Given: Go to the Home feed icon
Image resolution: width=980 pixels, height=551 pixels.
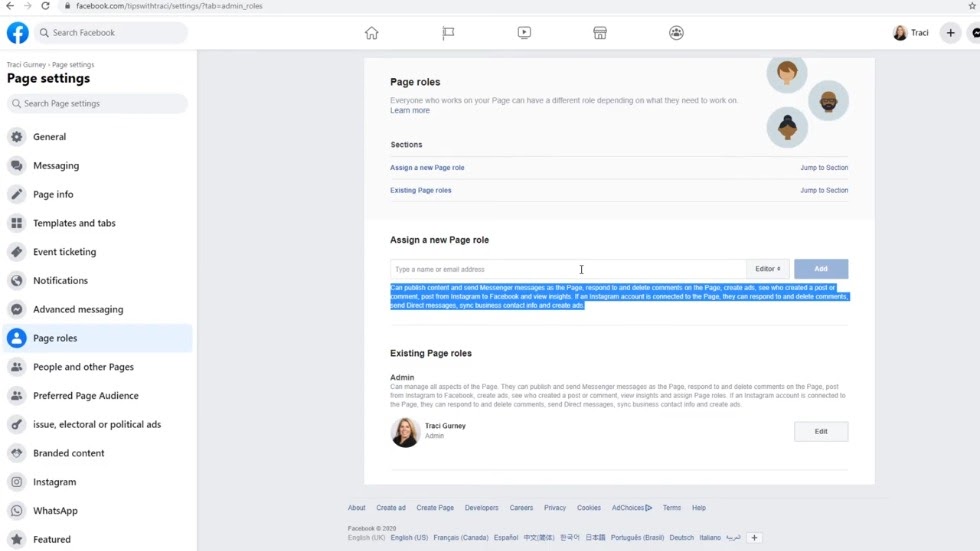Looking at the screenshot, I should tap(371, 32).
